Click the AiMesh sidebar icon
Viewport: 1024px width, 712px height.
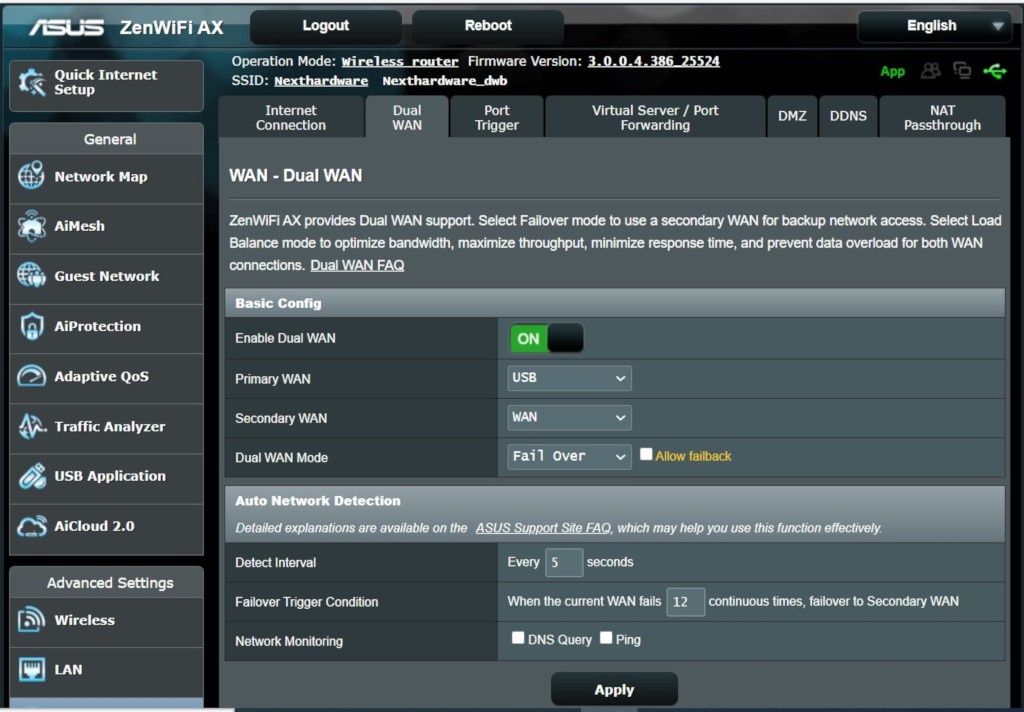(x=31, y=226)
